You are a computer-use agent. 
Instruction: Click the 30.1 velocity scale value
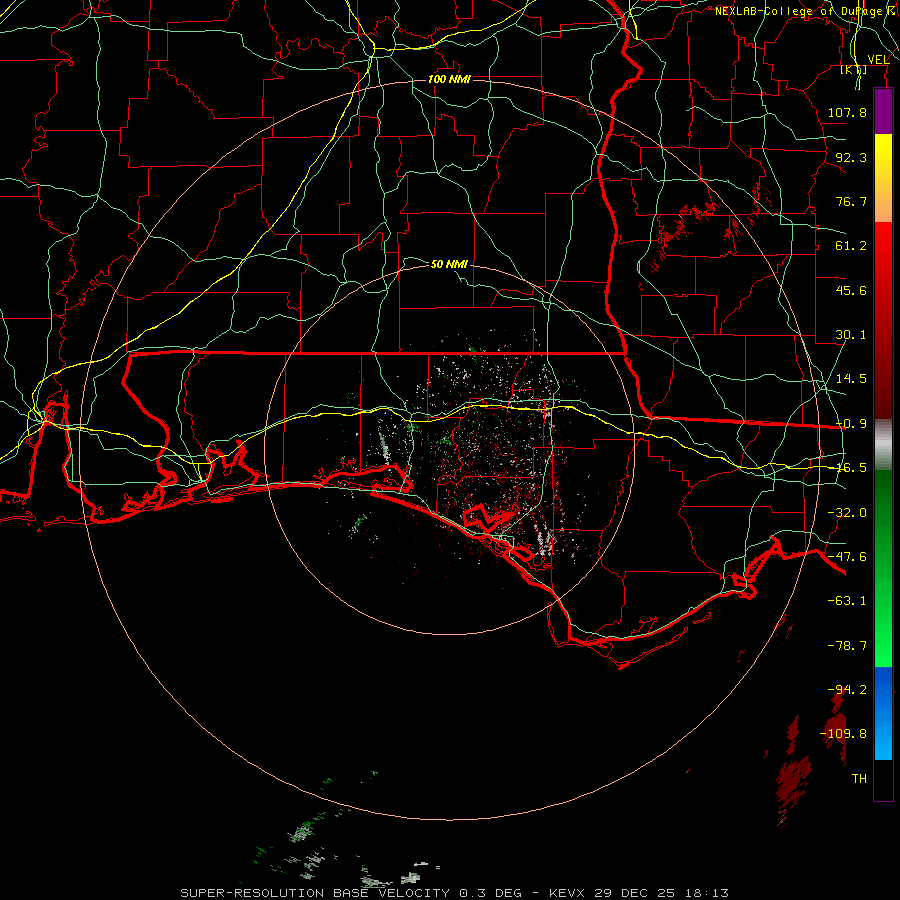tap(851, 335)
